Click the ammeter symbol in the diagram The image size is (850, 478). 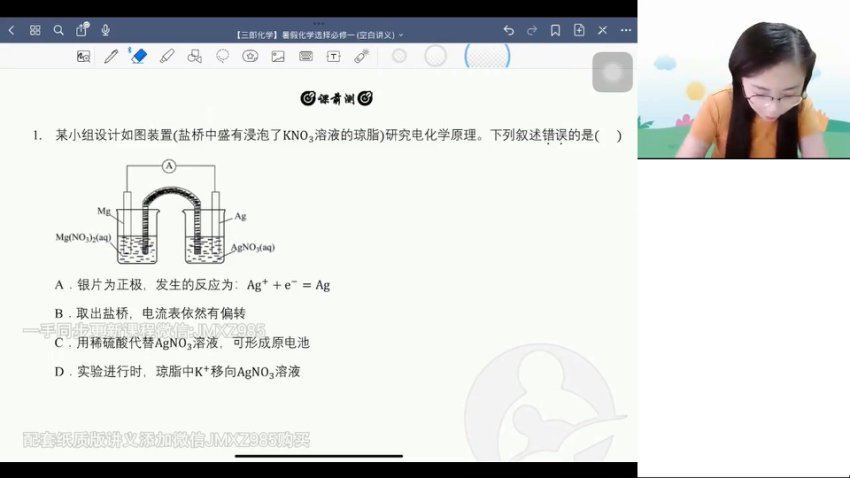[169, 166]
